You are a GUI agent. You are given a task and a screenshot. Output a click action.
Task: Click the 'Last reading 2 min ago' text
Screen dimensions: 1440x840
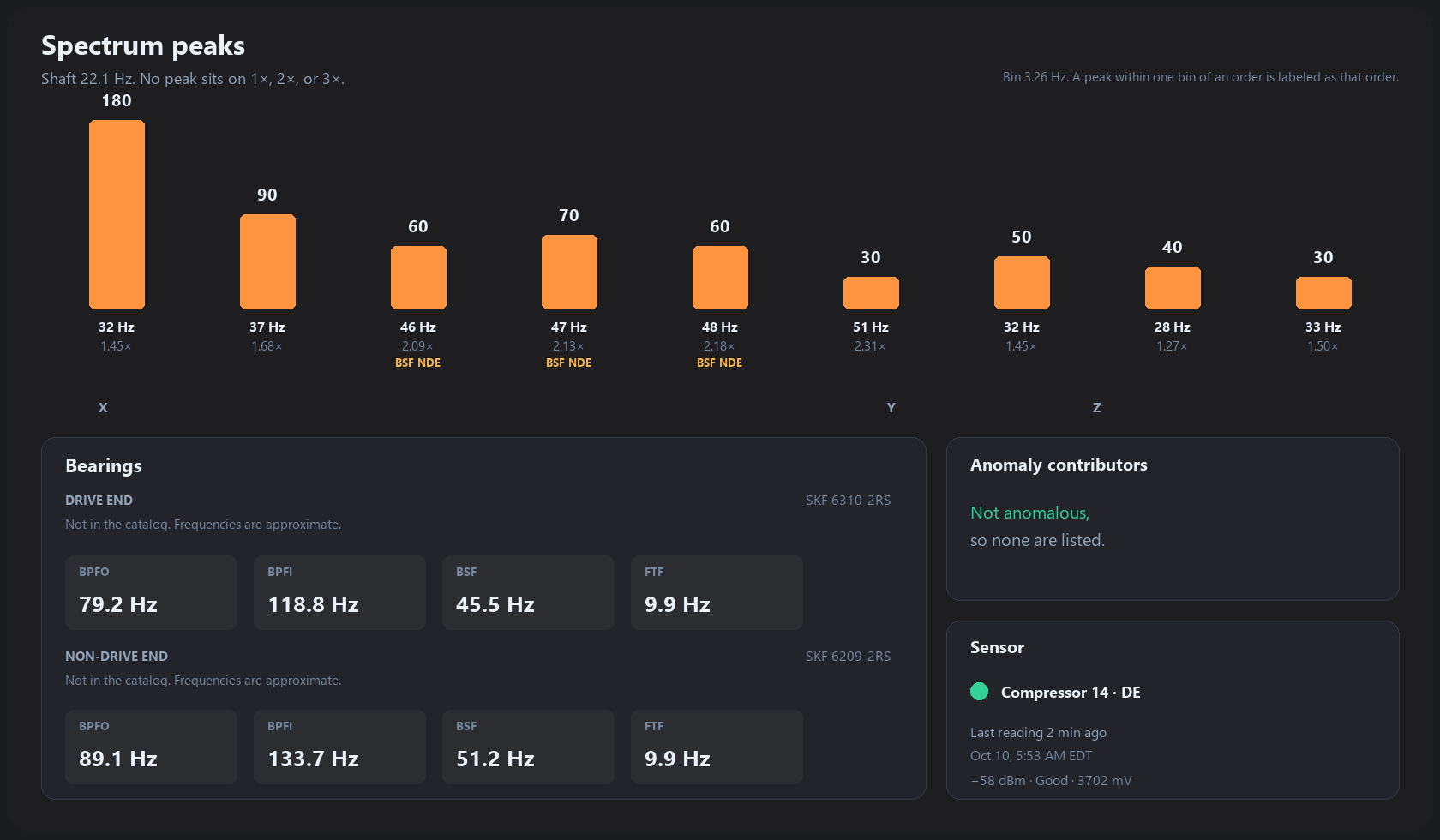click(1038, 732)
